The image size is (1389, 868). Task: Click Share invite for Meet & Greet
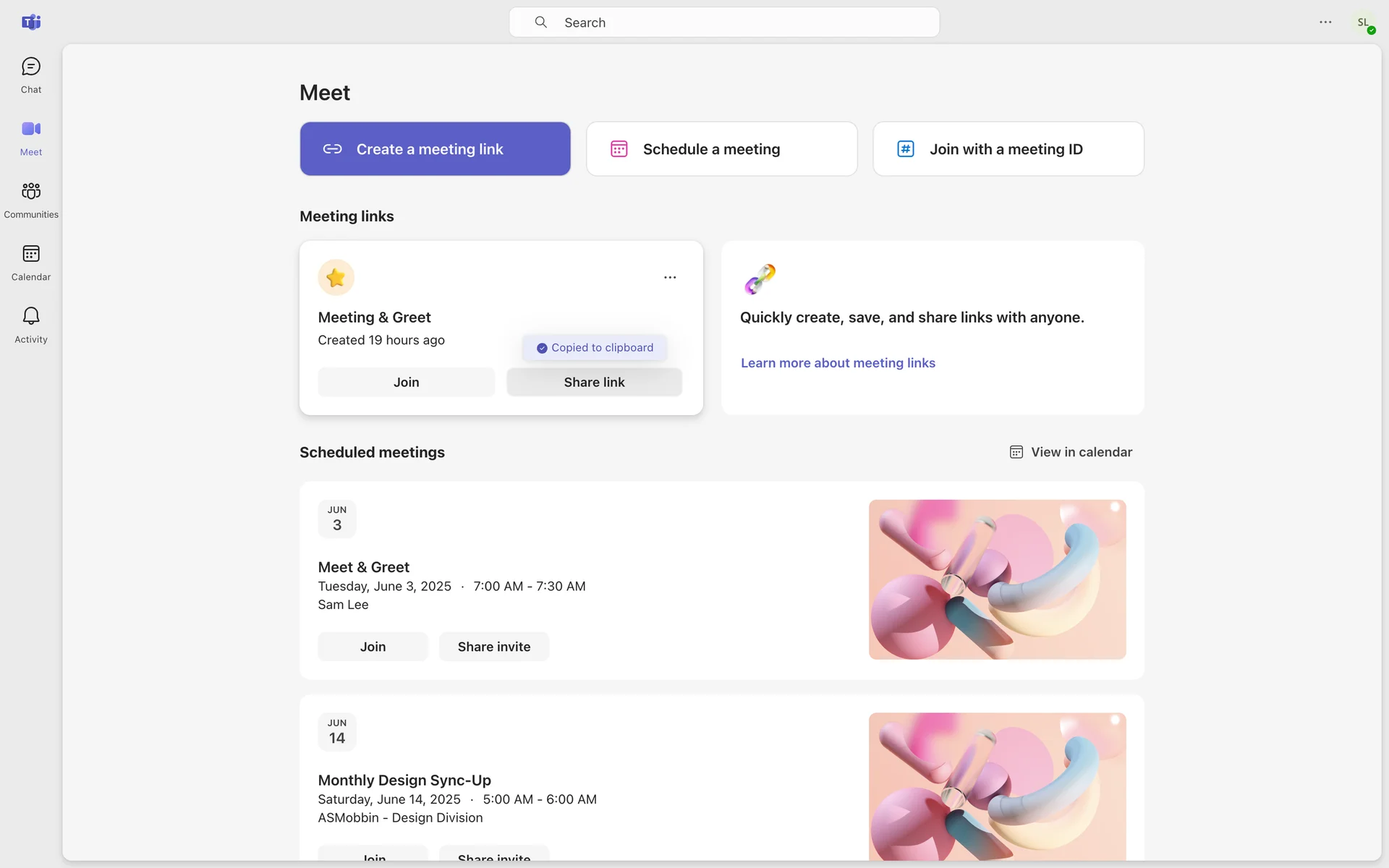coord(493,647)
